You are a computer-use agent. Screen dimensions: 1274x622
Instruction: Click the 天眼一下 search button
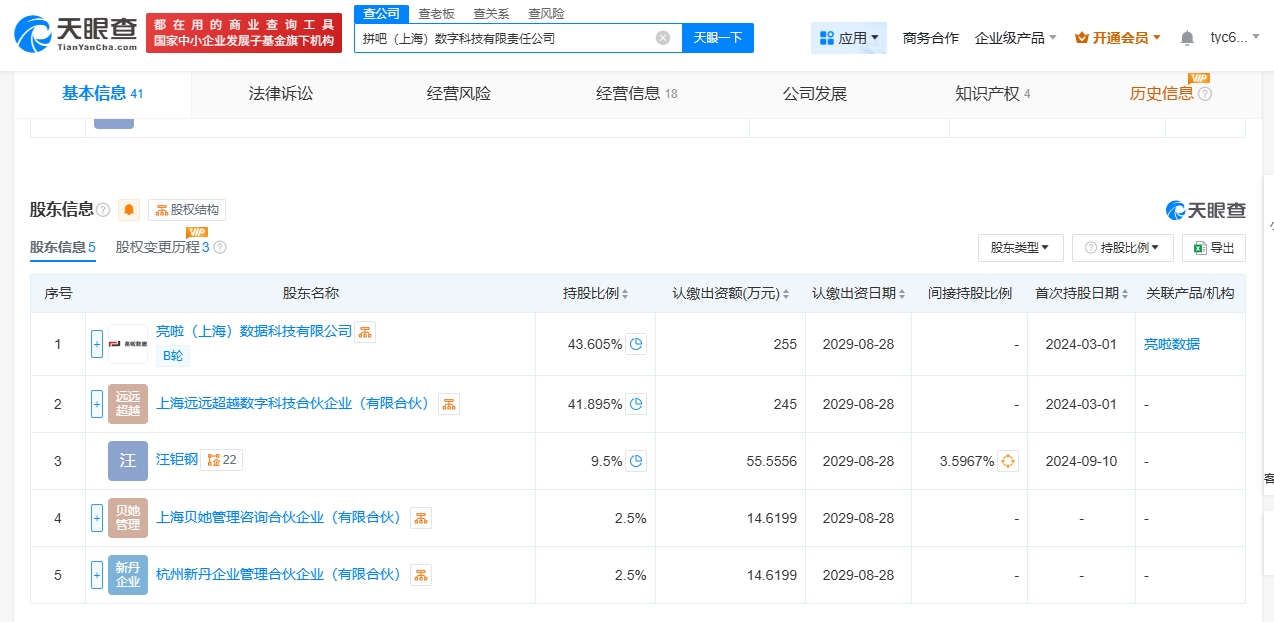tap(718, 38)
